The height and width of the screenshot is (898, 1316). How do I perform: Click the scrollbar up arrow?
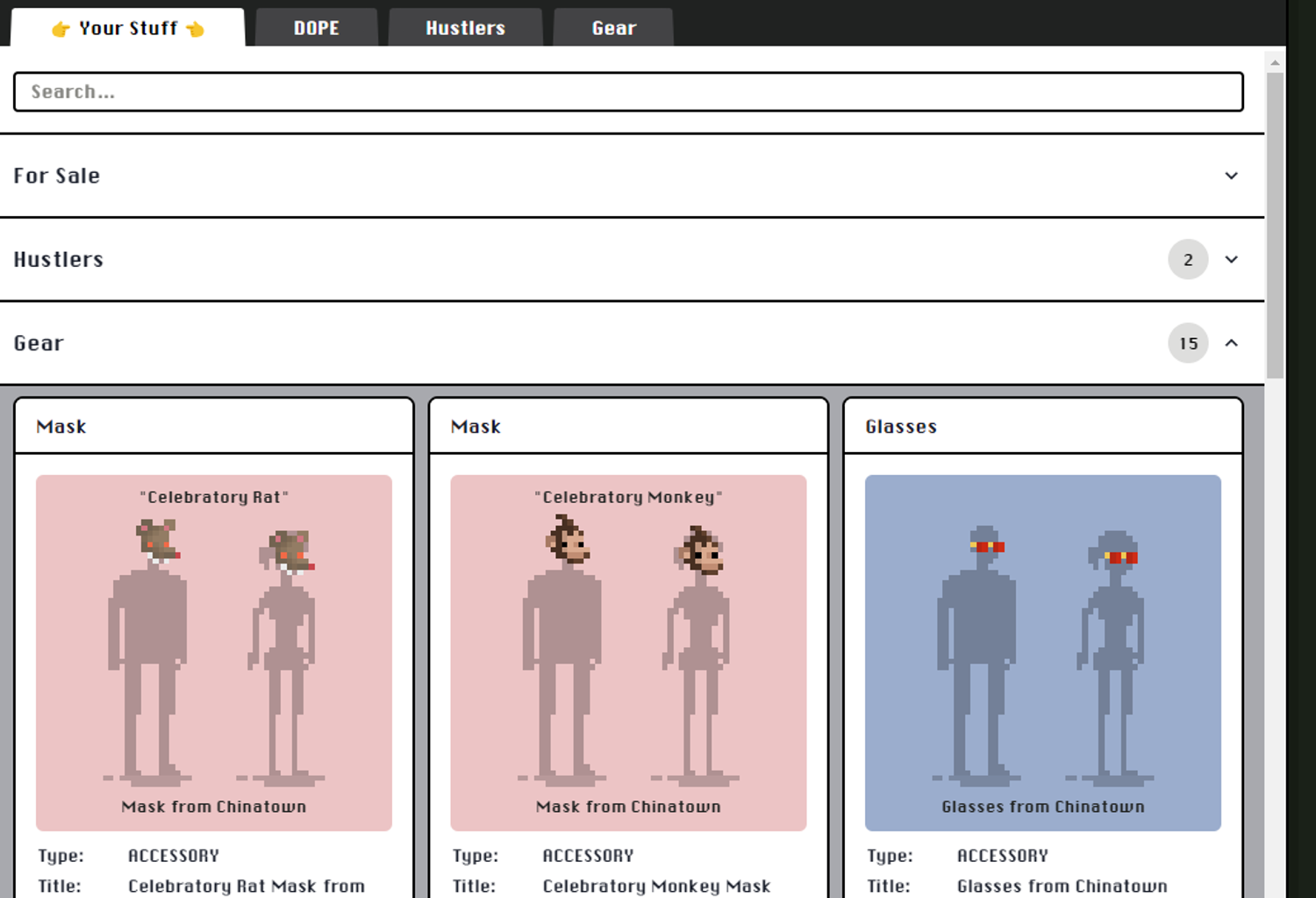pos(1275,62)
